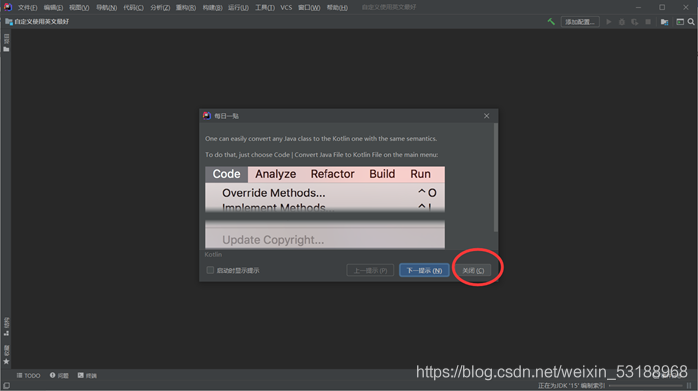Close the tip dialog with its X button
This screenshot has width=698, height=391.
pos(487,116)
